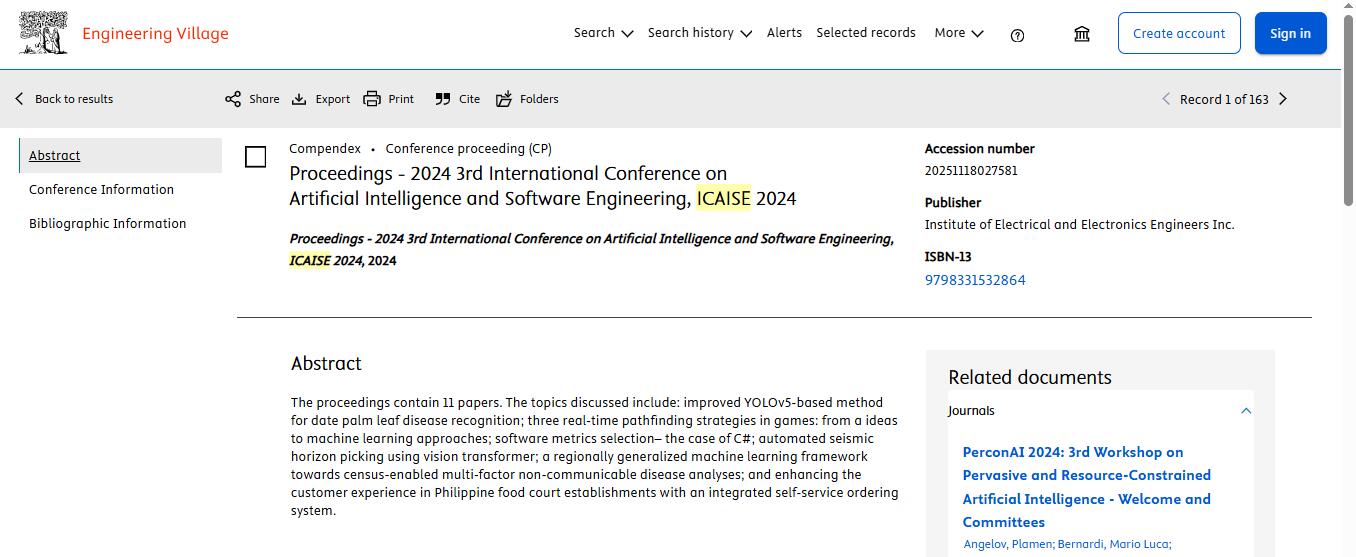Image resolution: width=1356 pixels, height=557 pixels.
Task: Open the Search history dropdown
Action: (699, 33)
